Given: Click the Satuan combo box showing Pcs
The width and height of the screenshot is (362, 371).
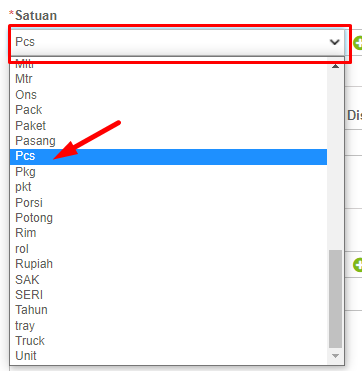Looking at the screenshot, I should click(x=178, y=42).
